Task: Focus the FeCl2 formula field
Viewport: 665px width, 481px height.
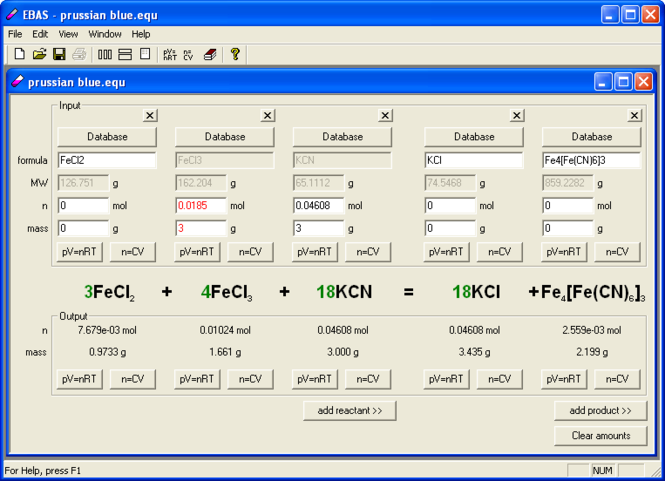Action: coord(107,160)
